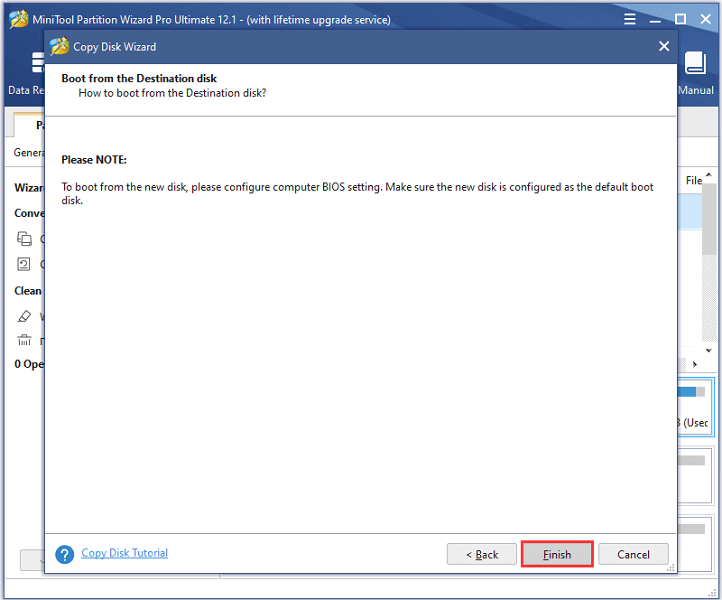
Task: Click the 0 Operations Pending label
Action: [x=29, y=364]
